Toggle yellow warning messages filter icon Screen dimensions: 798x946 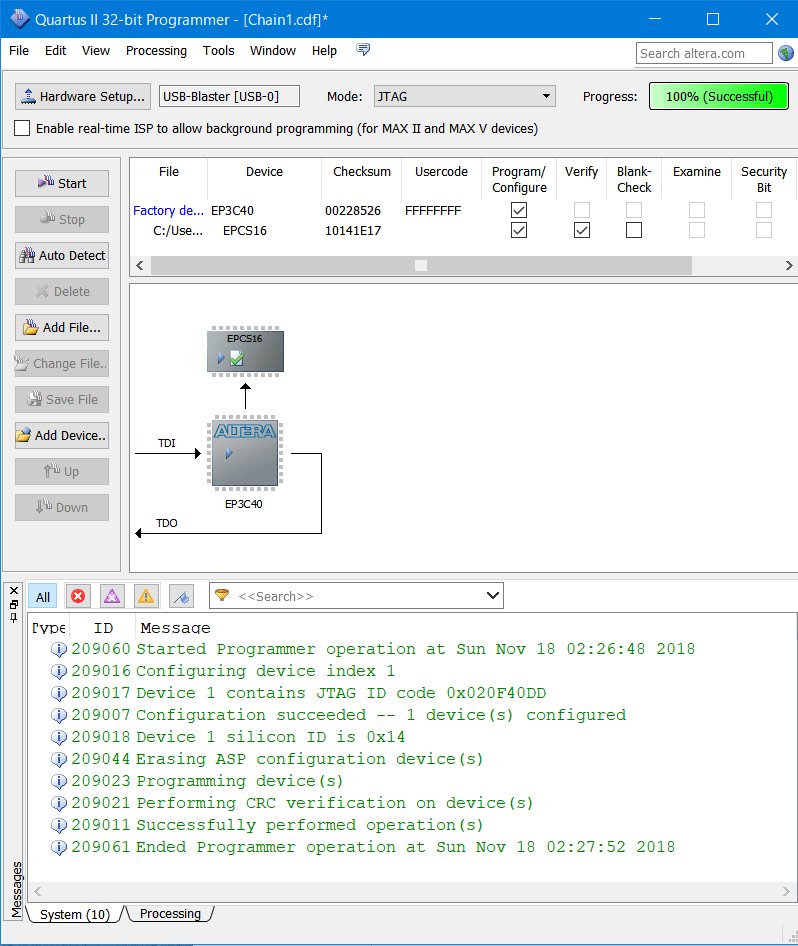point(146,596)
